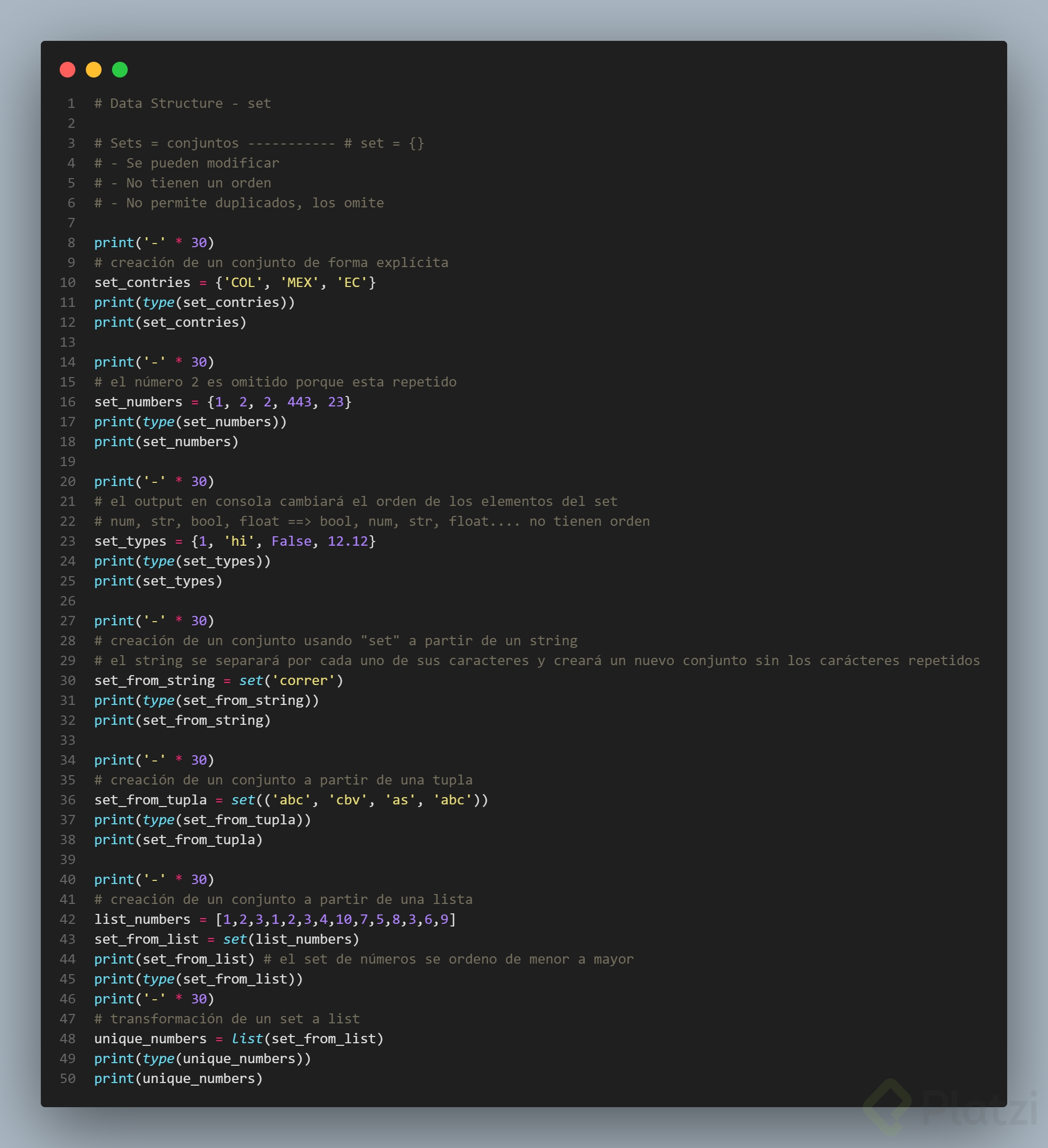Click the comment 'el string se separará por cada uno'
The width and height of the screenshot is (1048, 1148).
click(538, 660)
